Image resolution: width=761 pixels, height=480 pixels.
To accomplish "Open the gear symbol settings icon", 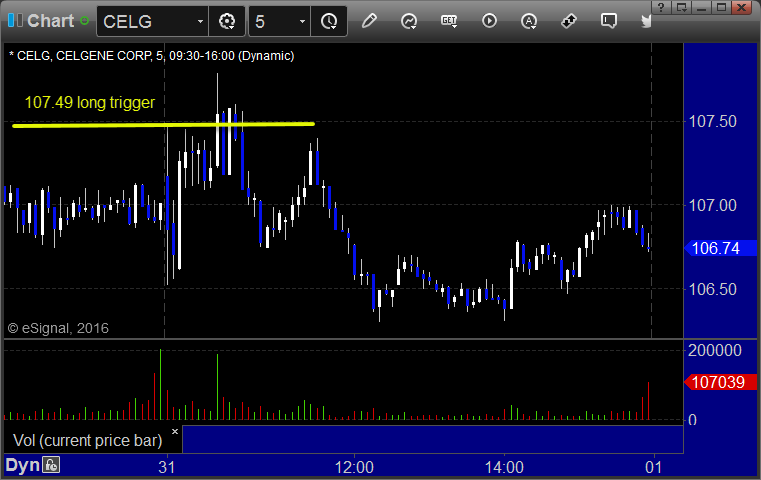I will click(227, 21).
